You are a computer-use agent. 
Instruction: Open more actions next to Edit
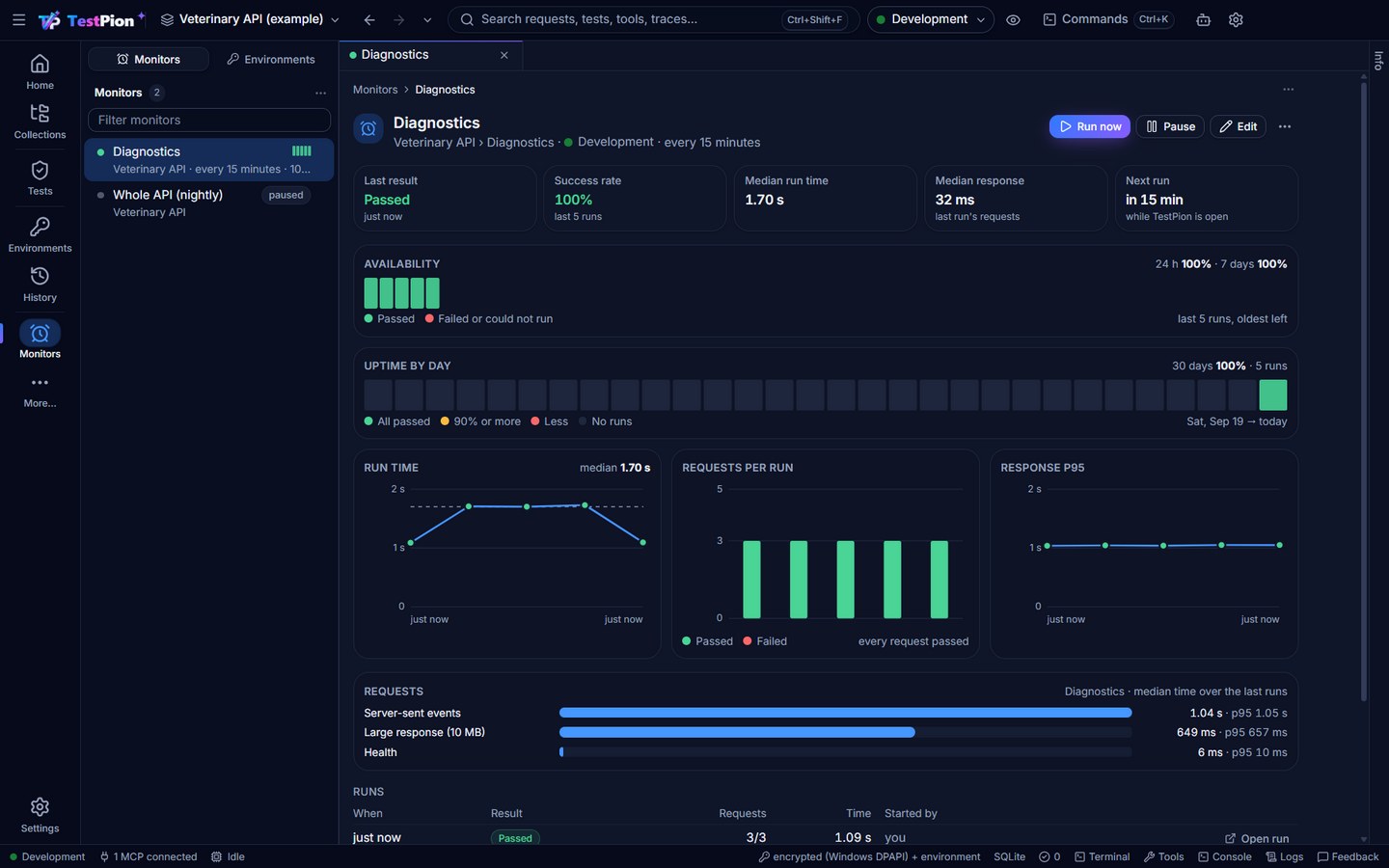click(1284, 126)
